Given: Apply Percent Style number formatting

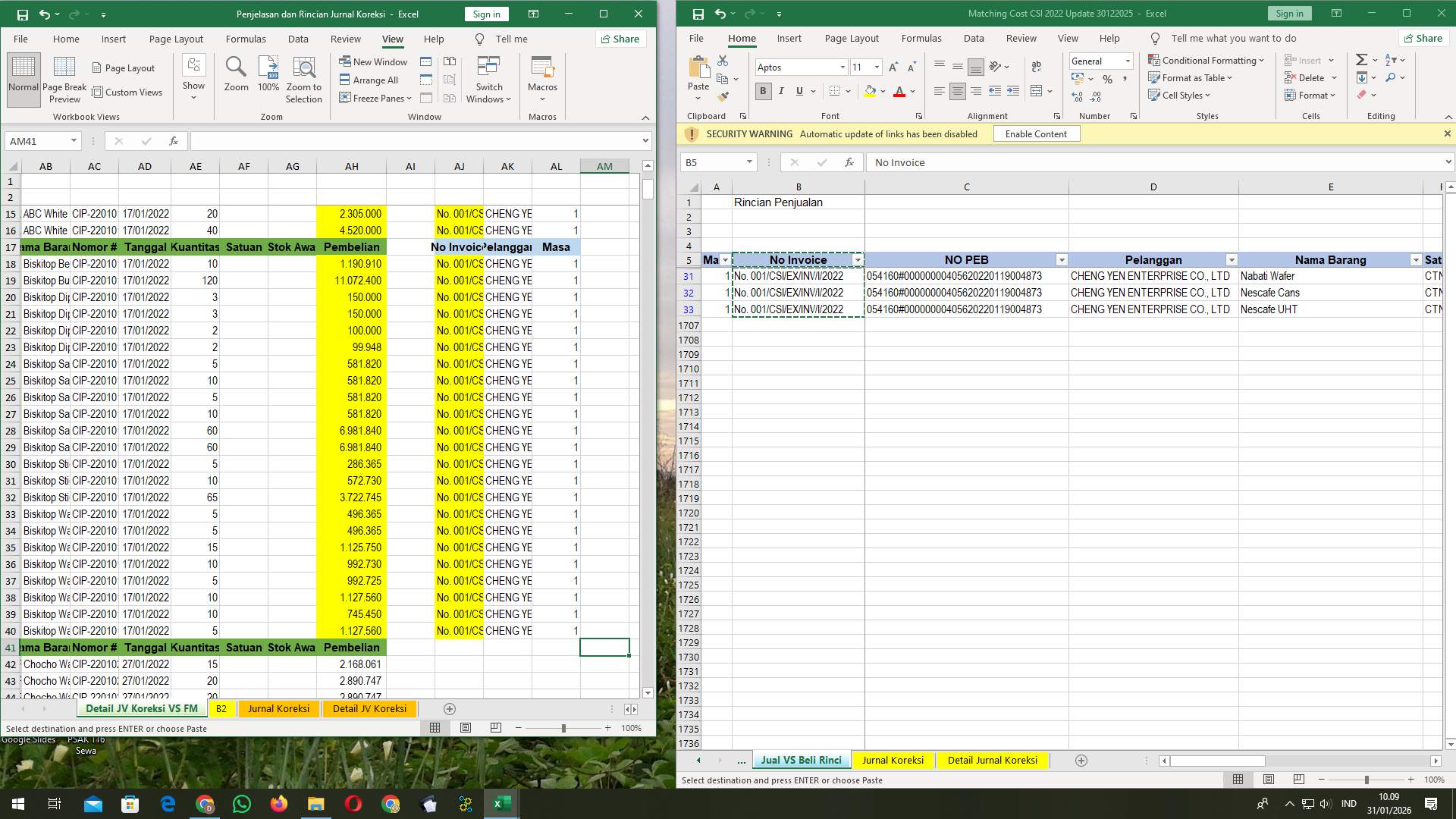Looking at the screenshot, I should (1107, 78).
